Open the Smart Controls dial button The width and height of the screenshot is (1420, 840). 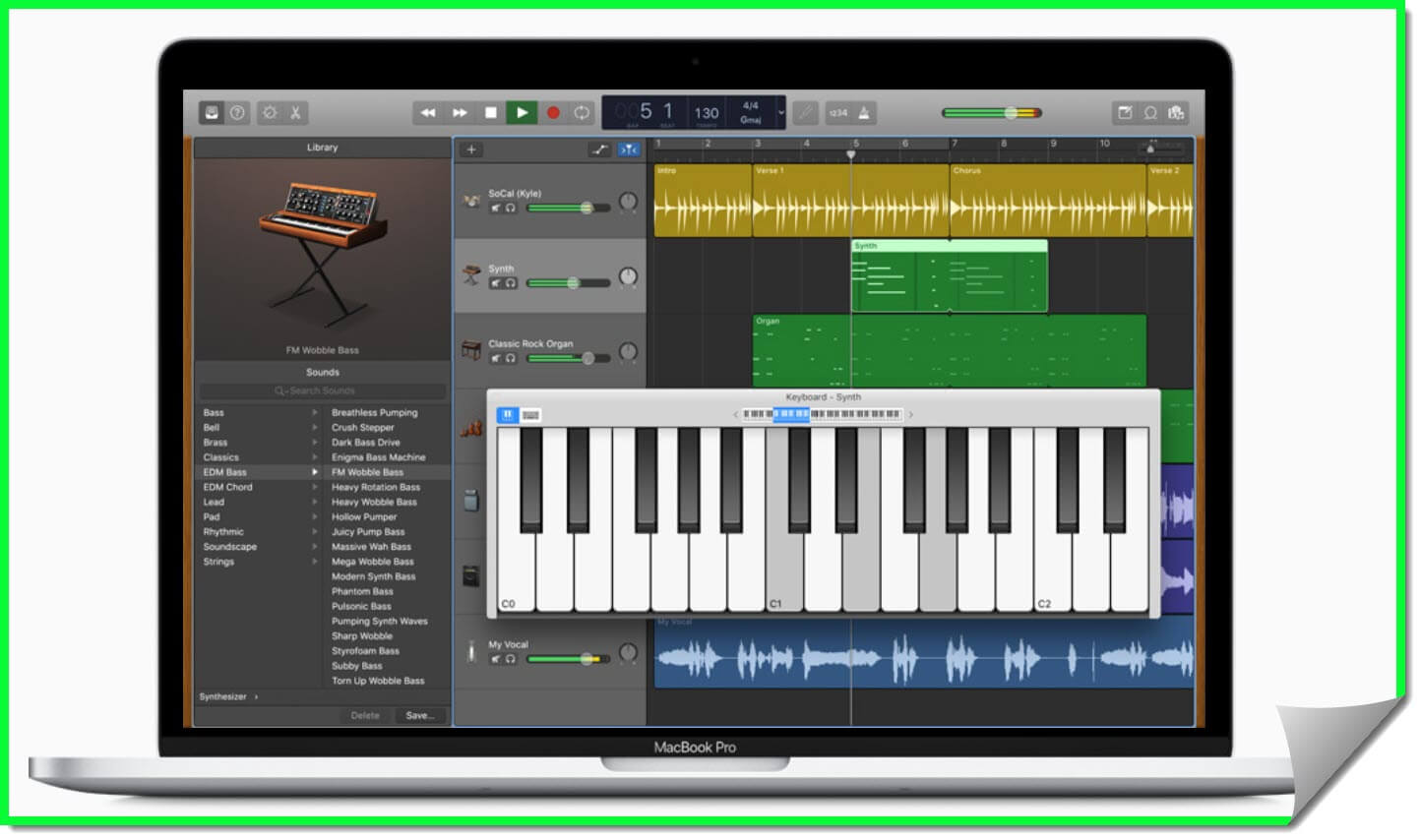point(270,113)
